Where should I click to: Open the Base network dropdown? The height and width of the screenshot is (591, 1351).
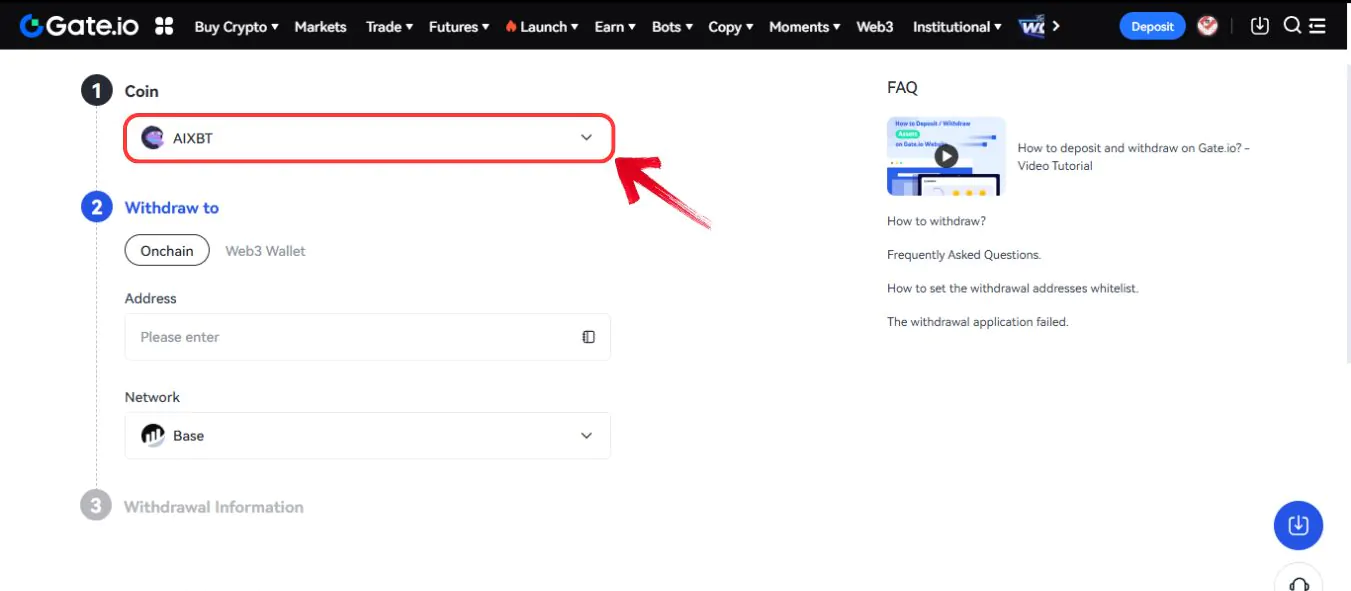[368, 436]
